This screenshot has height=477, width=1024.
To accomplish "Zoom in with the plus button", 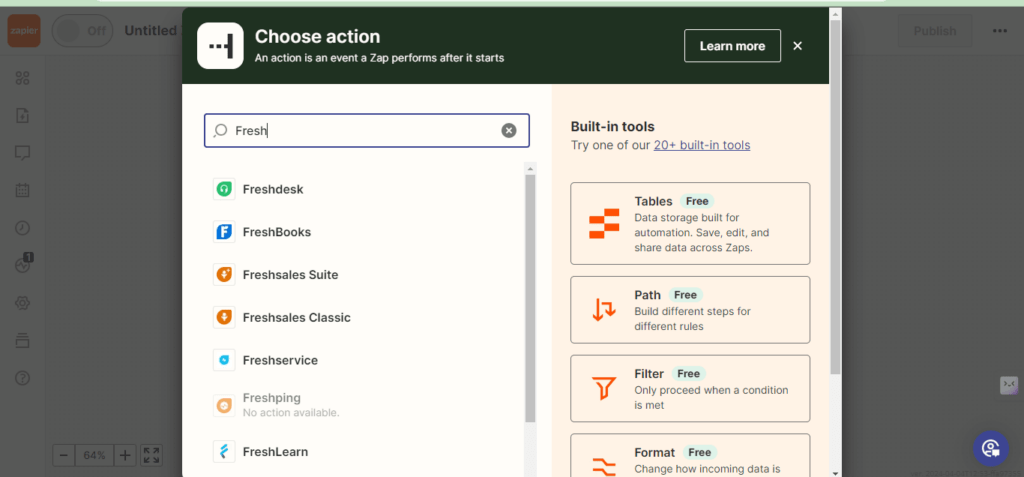I will [x=126, y=455].
